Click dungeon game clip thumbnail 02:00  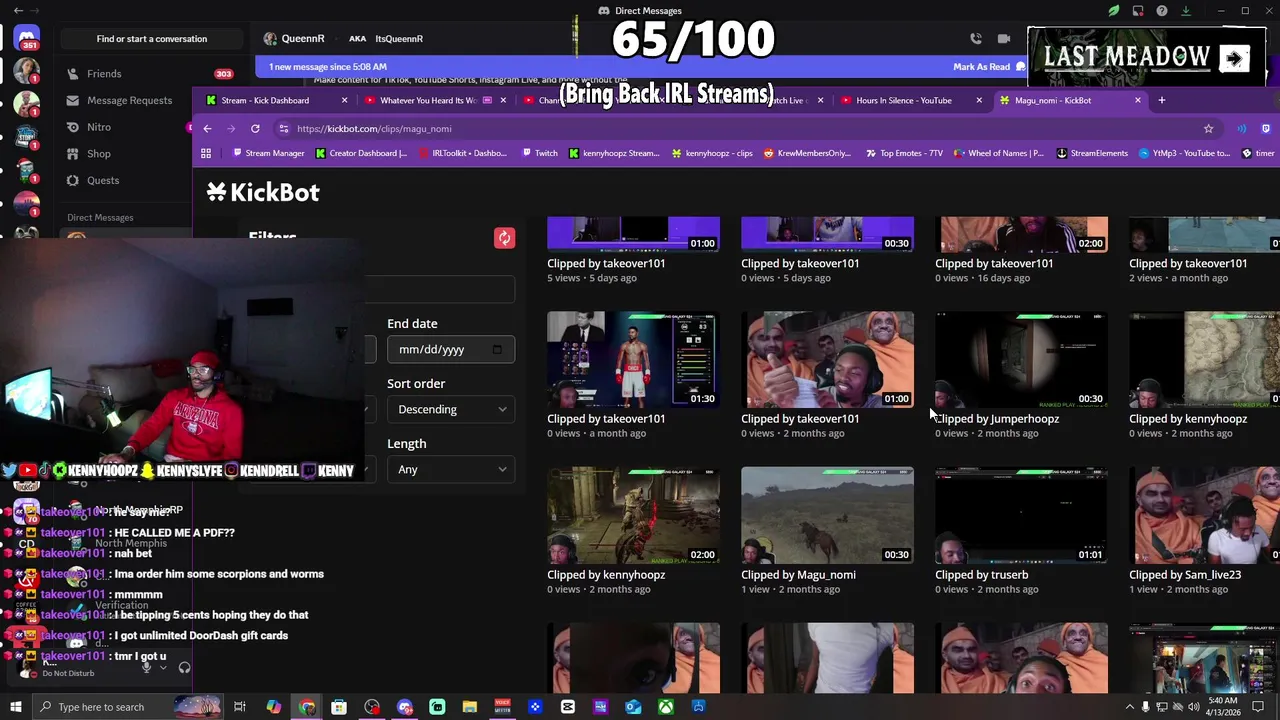633,515
